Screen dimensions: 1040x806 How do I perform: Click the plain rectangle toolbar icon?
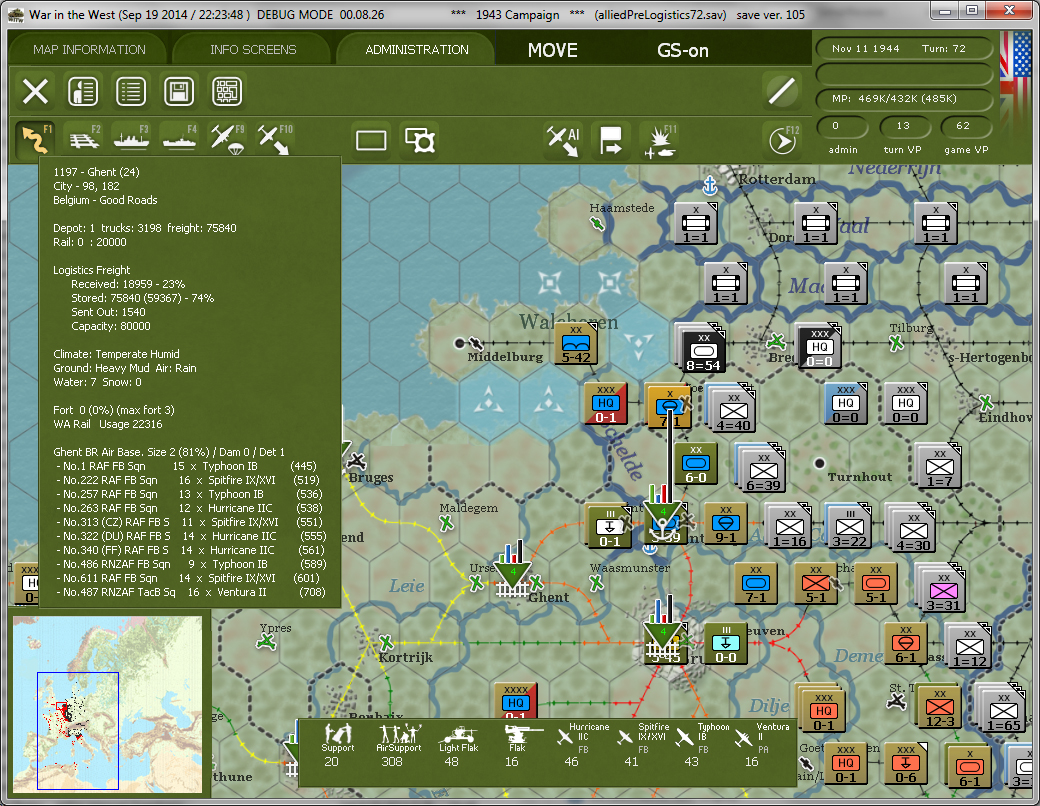coord(371,141)
